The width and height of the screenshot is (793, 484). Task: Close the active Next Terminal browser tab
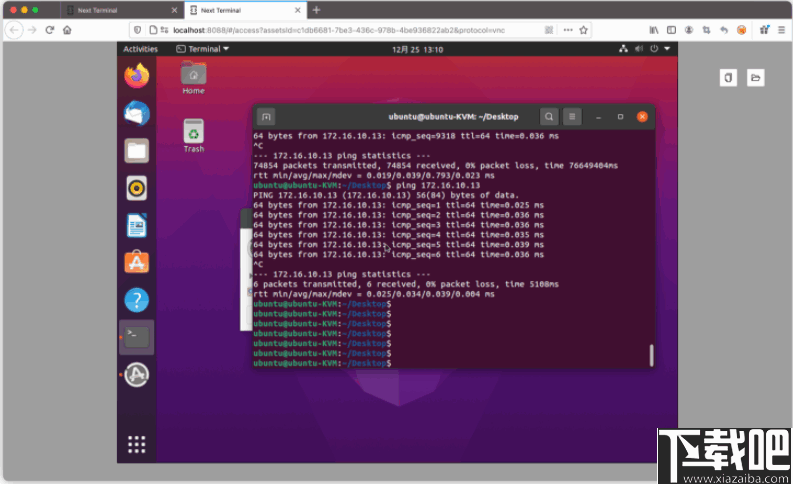pyautogui.click(x=297, y=10)
